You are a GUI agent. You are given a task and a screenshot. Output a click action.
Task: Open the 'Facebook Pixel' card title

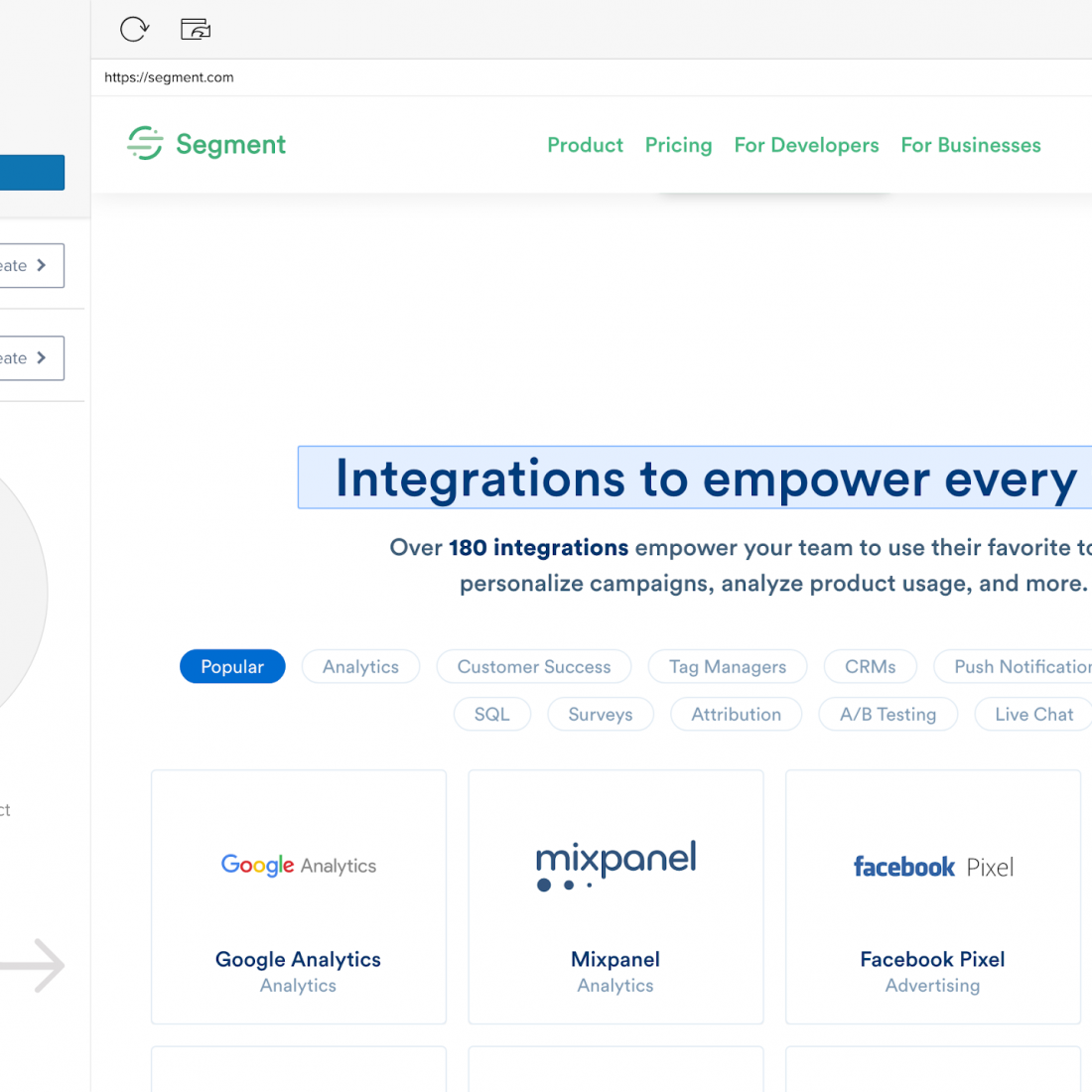tap(932, 959)
